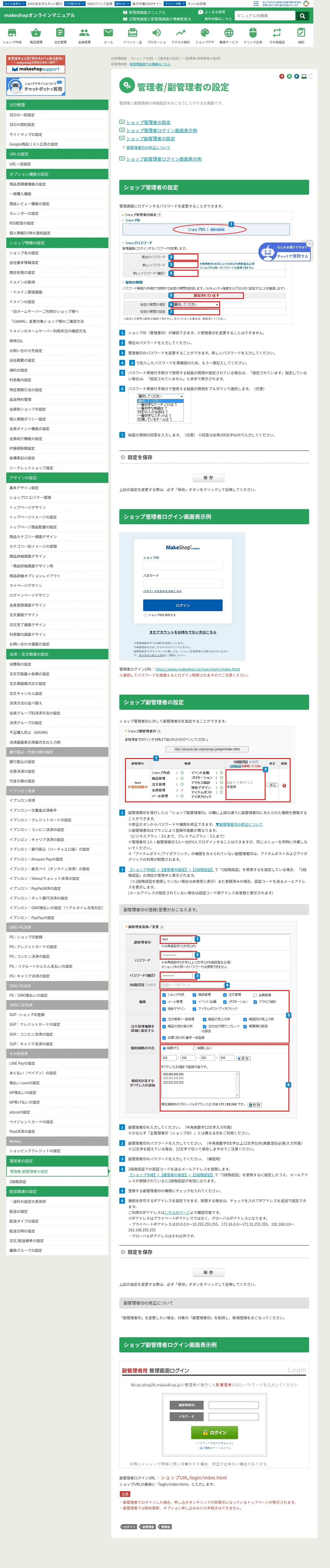This screenshot has width=330, height=1568.
Task: Open 管理者/副管理者の設定 sidebar item
Action: pyautogui.click(x=57, y=1171)
